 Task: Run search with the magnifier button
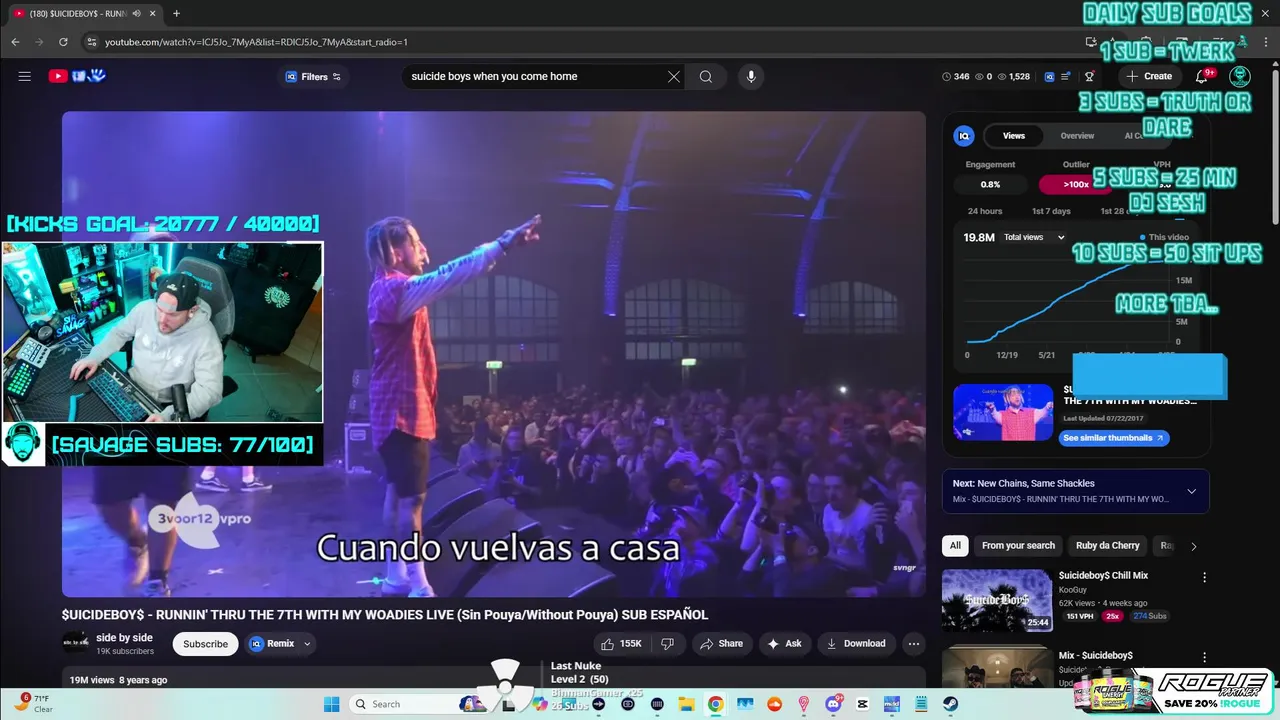point(706,77)
